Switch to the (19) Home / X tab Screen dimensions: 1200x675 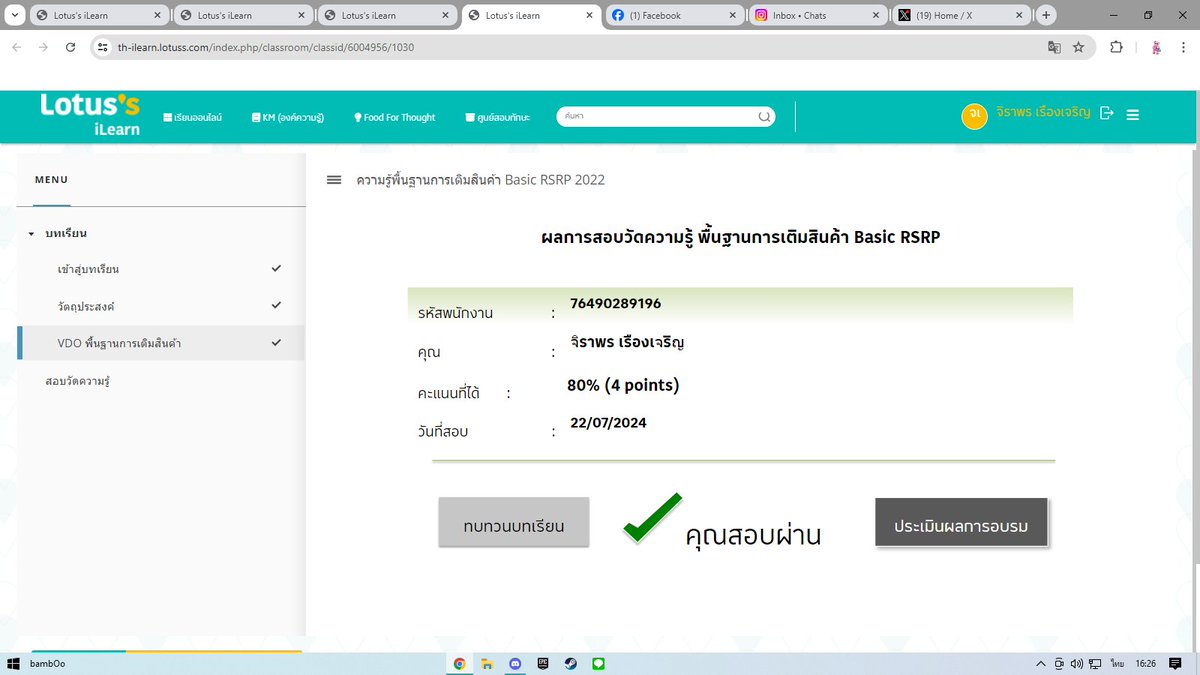(x=961, y=15)
